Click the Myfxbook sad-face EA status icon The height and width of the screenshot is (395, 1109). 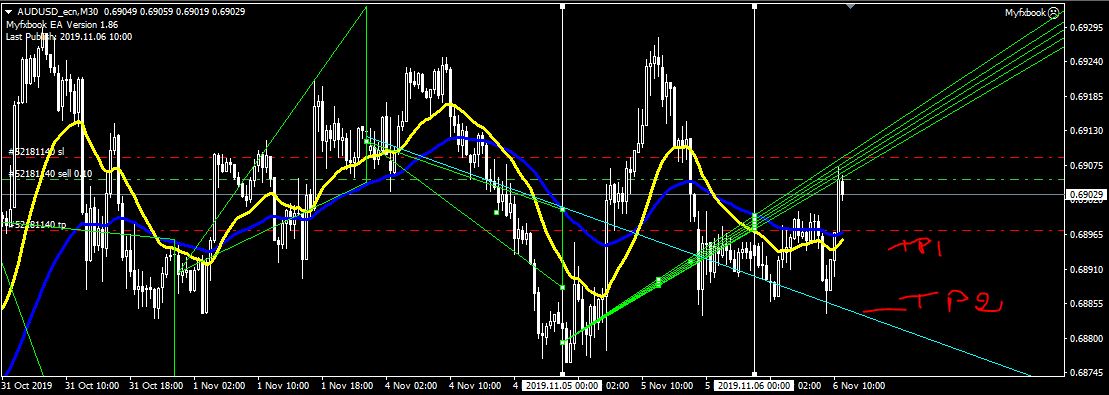pos(1054,13)
